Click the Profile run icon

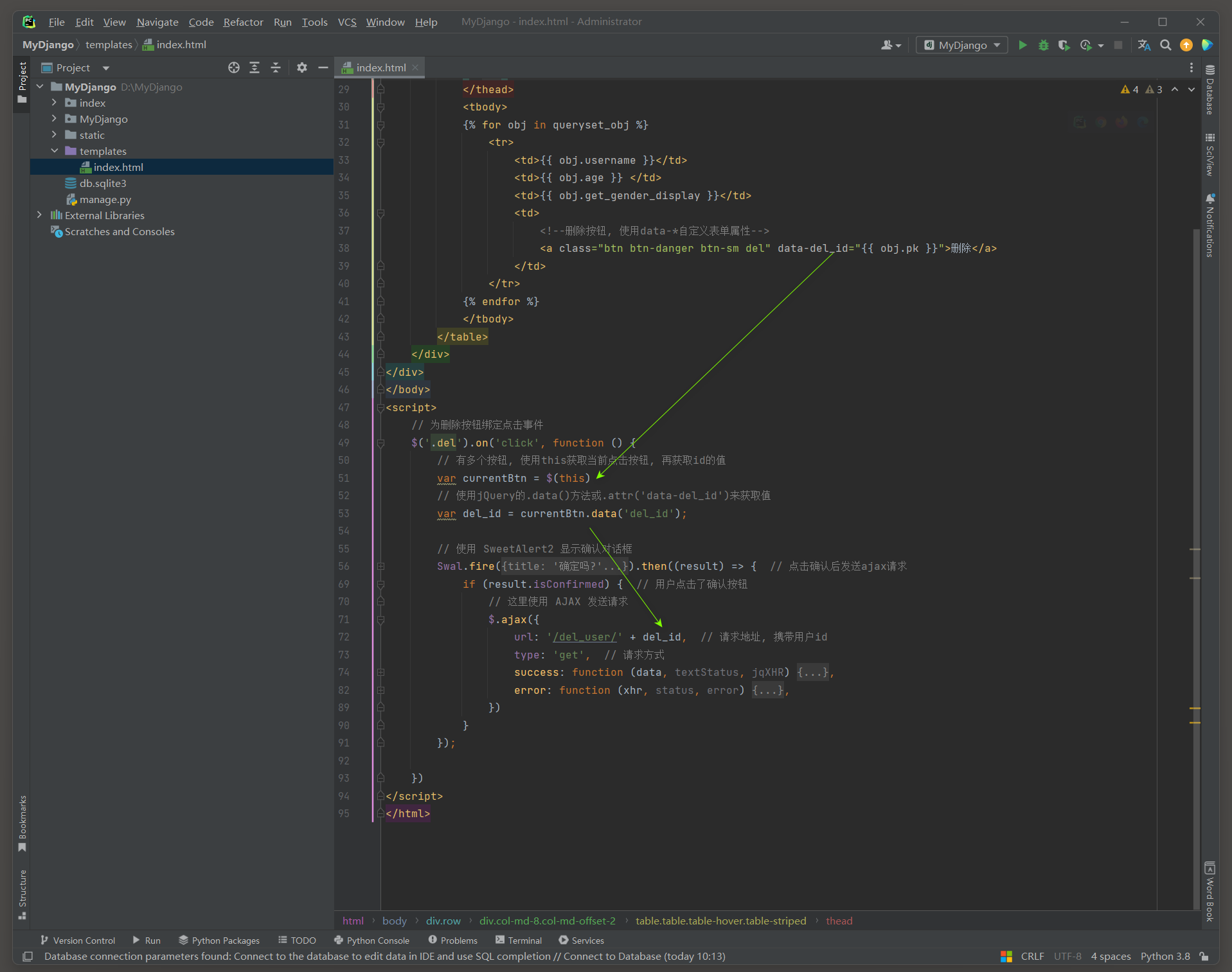pos(1086,45)
